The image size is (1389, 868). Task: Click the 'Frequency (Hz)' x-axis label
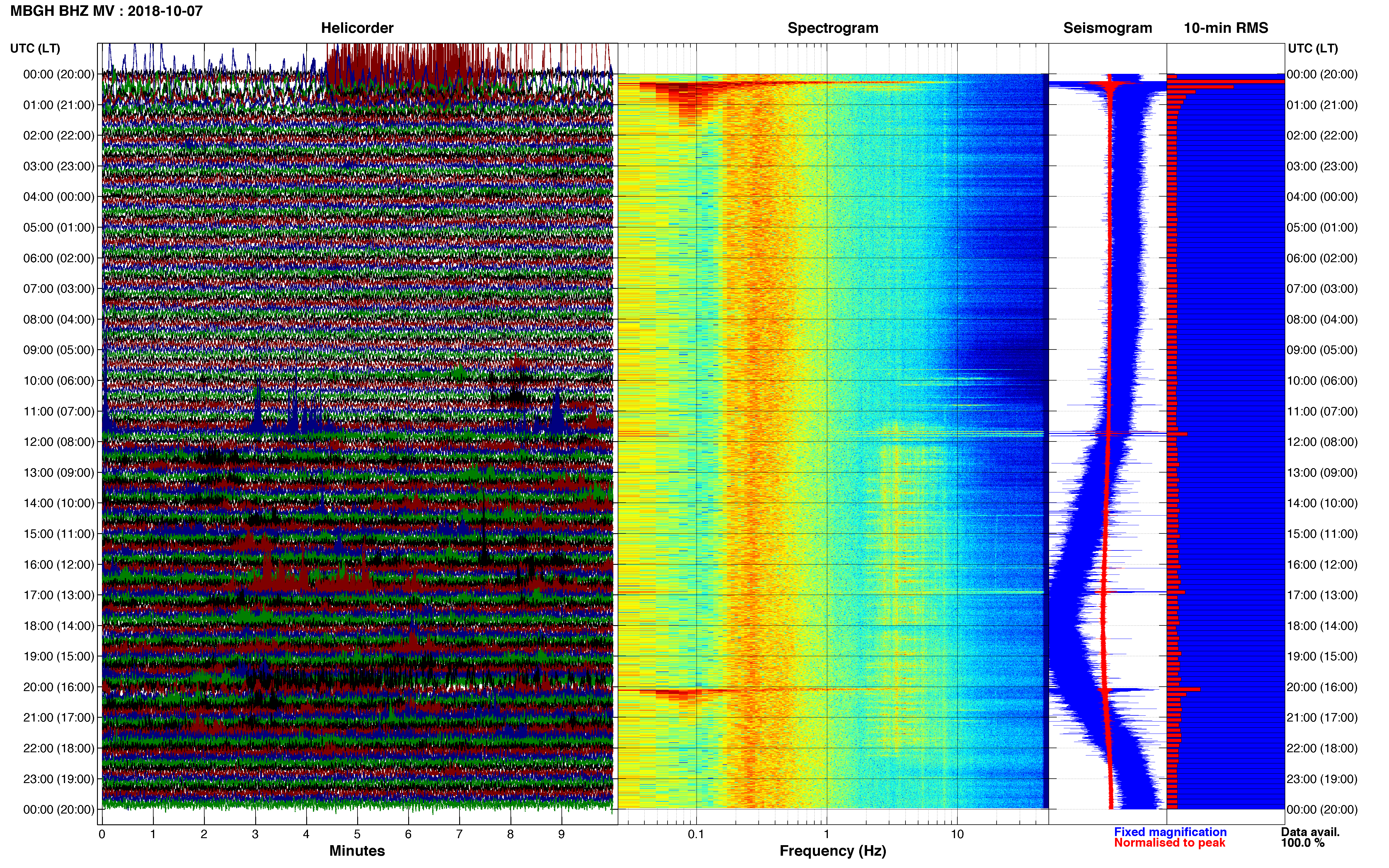tap(833, 851)
